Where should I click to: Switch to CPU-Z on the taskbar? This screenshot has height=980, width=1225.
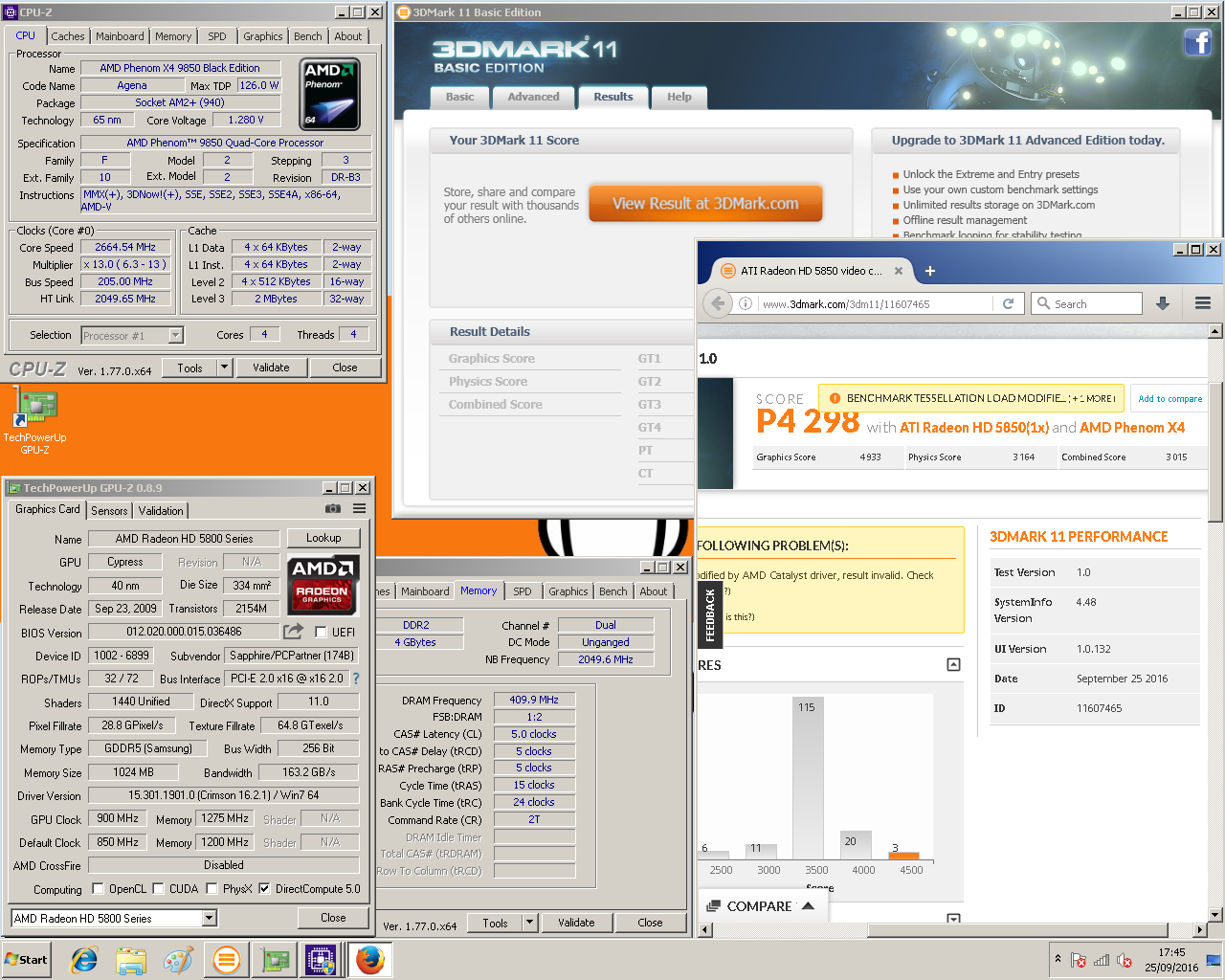coord(321,960)
